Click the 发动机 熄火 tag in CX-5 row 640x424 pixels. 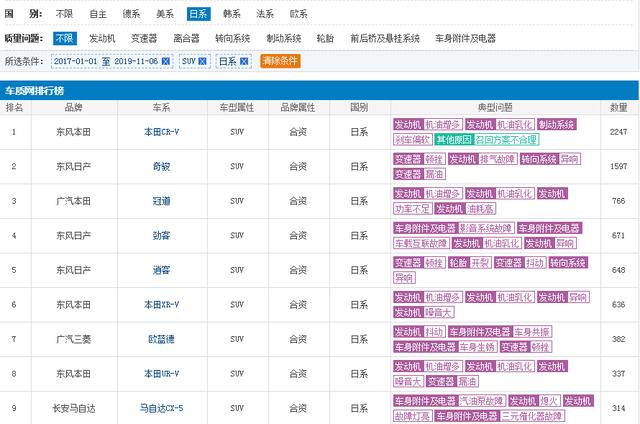click(535, 401)
